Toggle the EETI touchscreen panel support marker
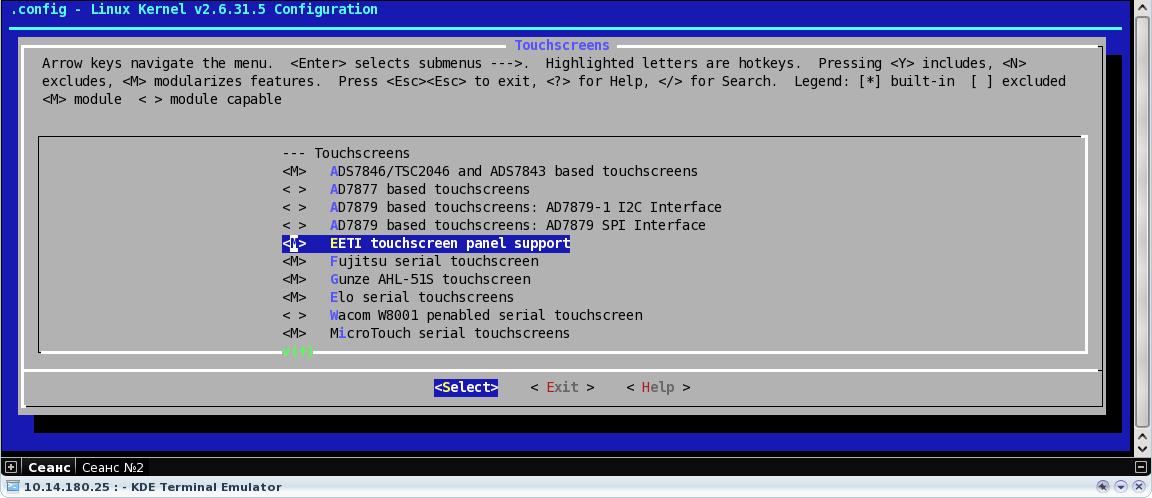The image size is (1152, 498). coord(294,243)
